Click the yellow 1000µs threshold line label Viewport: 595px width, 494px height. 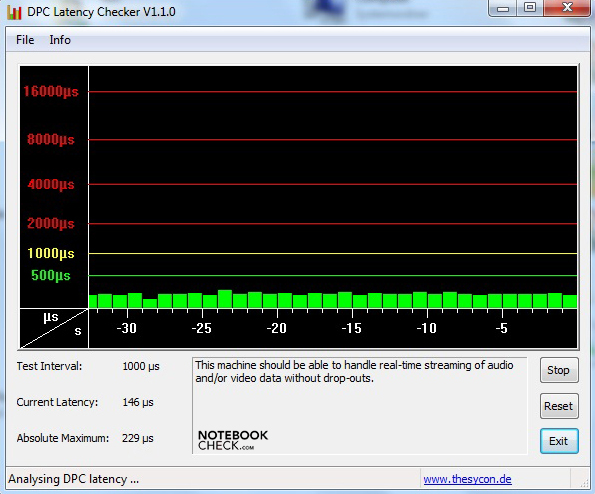tap(51, 253)
